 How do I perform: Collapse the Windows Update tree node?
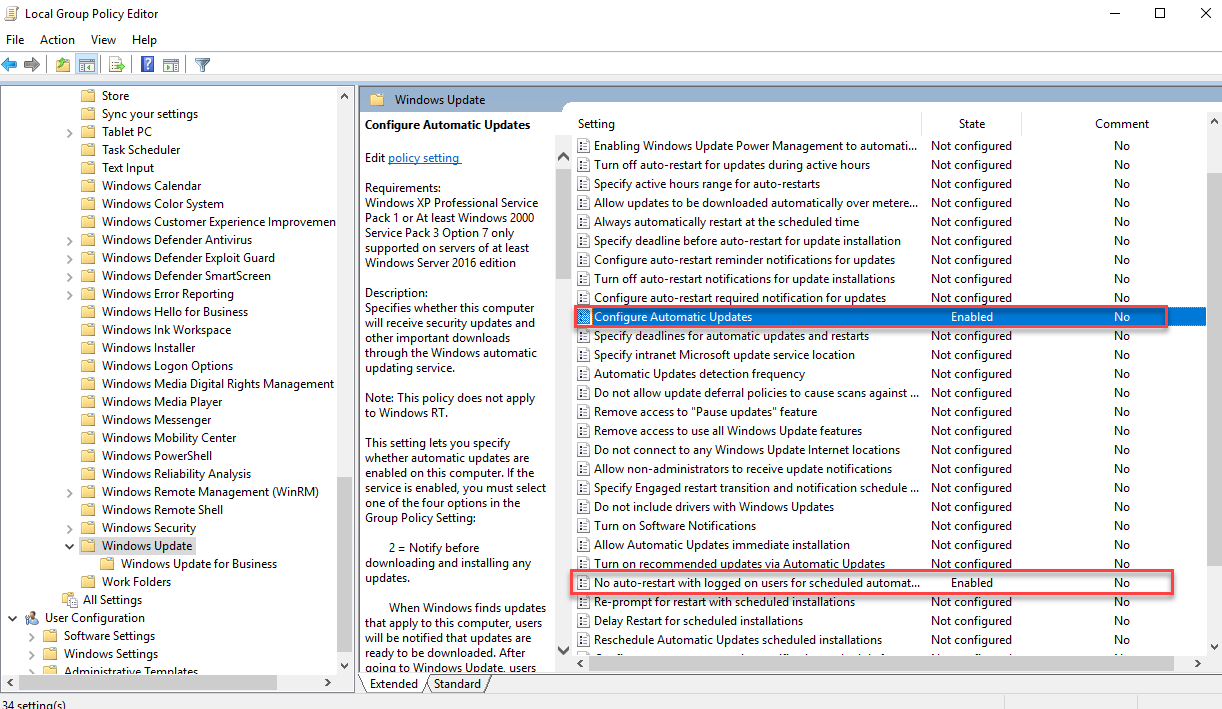point(69,546)
